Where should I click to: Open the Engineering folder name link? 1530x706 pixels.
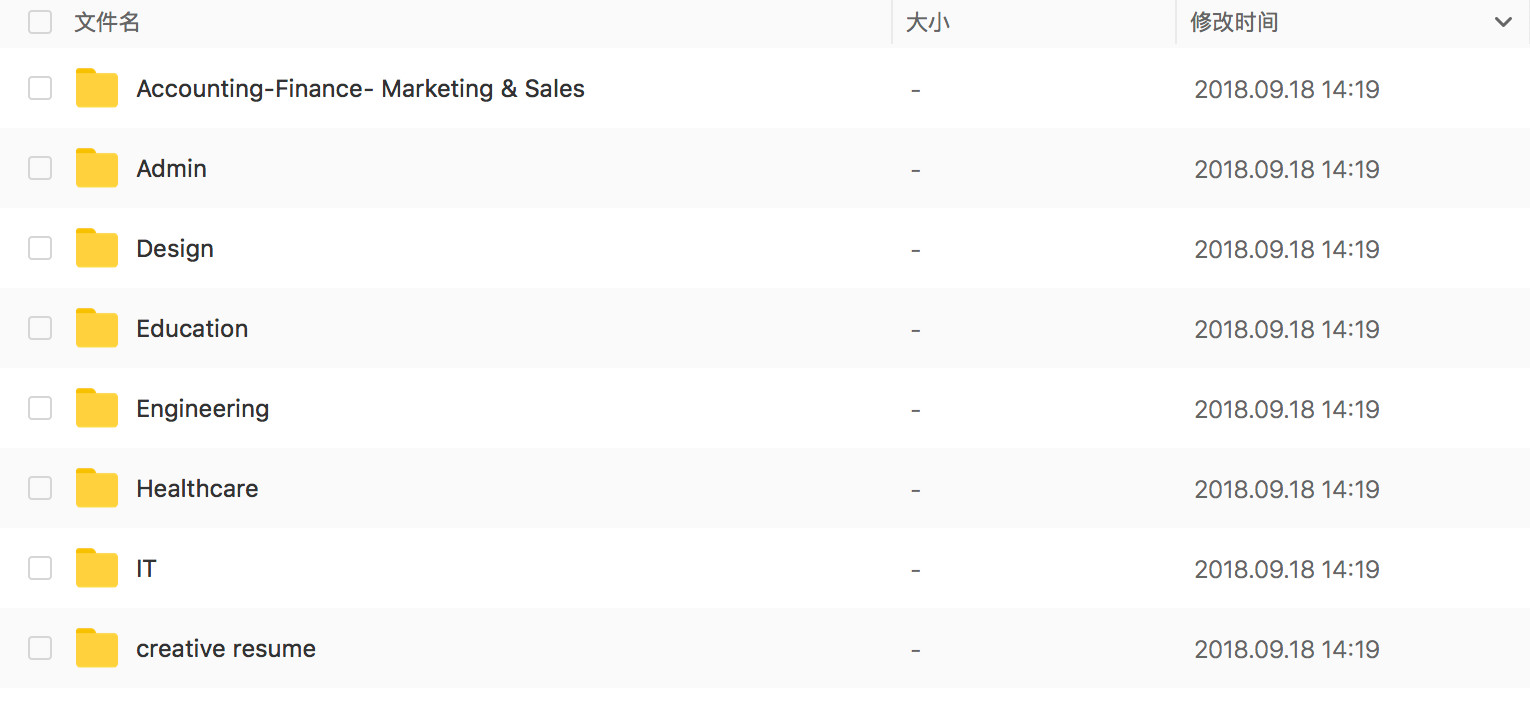(x=203, y=409)
